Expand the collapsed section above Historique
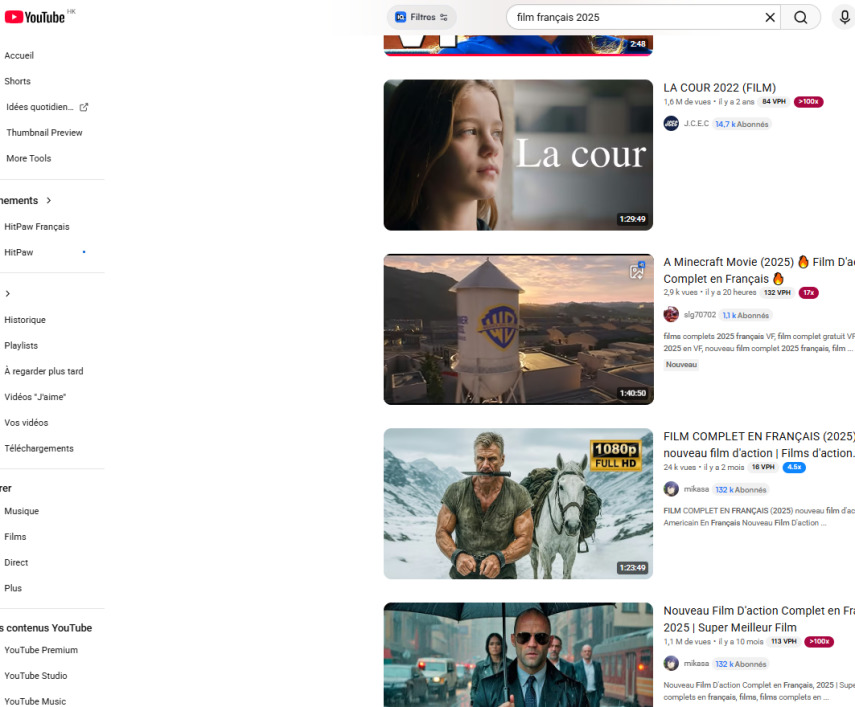Viewport: 855px width, 707px height. (8, 294)
